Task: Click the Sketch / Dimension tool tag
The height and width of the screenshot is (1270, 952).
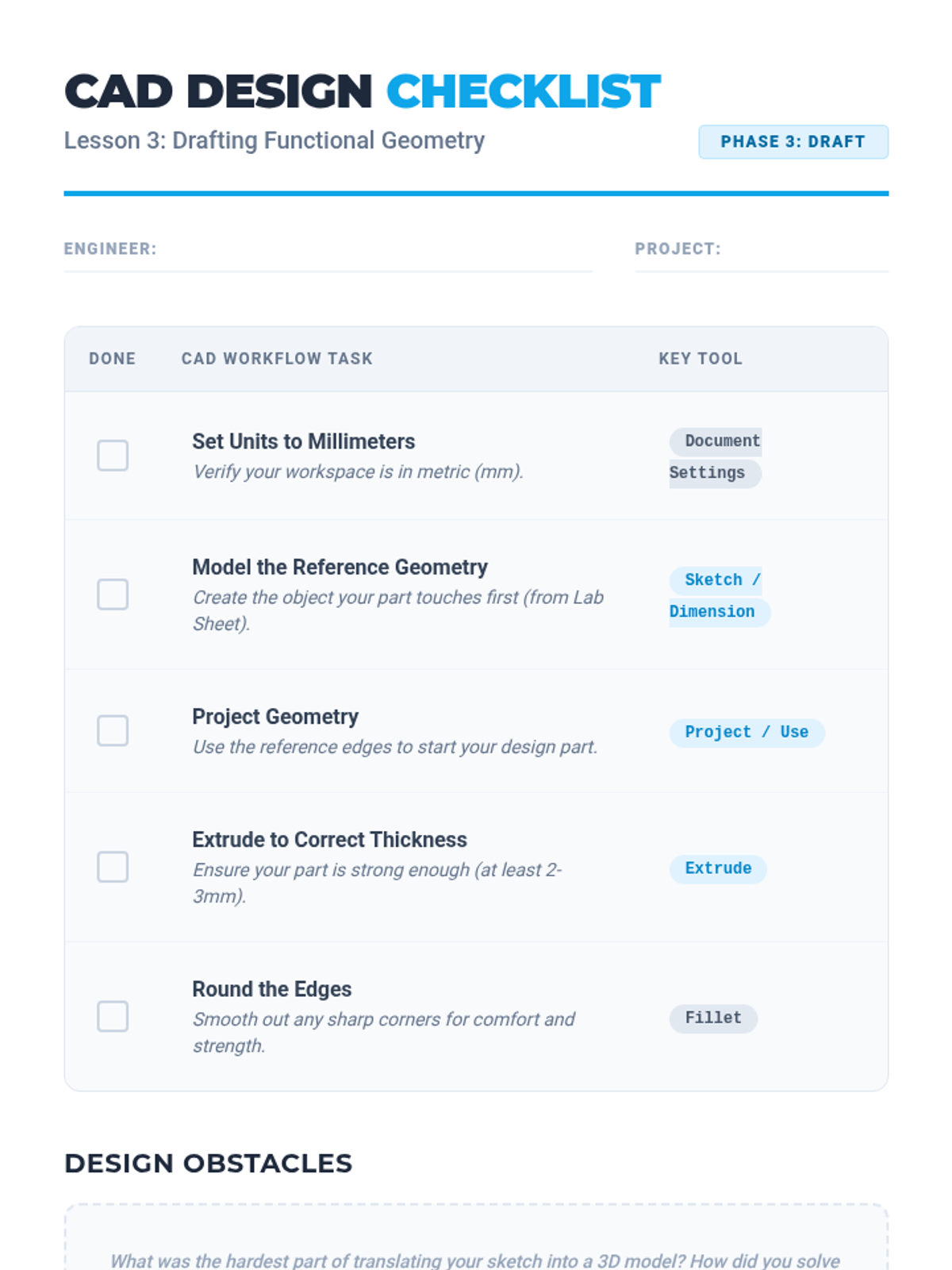Action: 716,596
